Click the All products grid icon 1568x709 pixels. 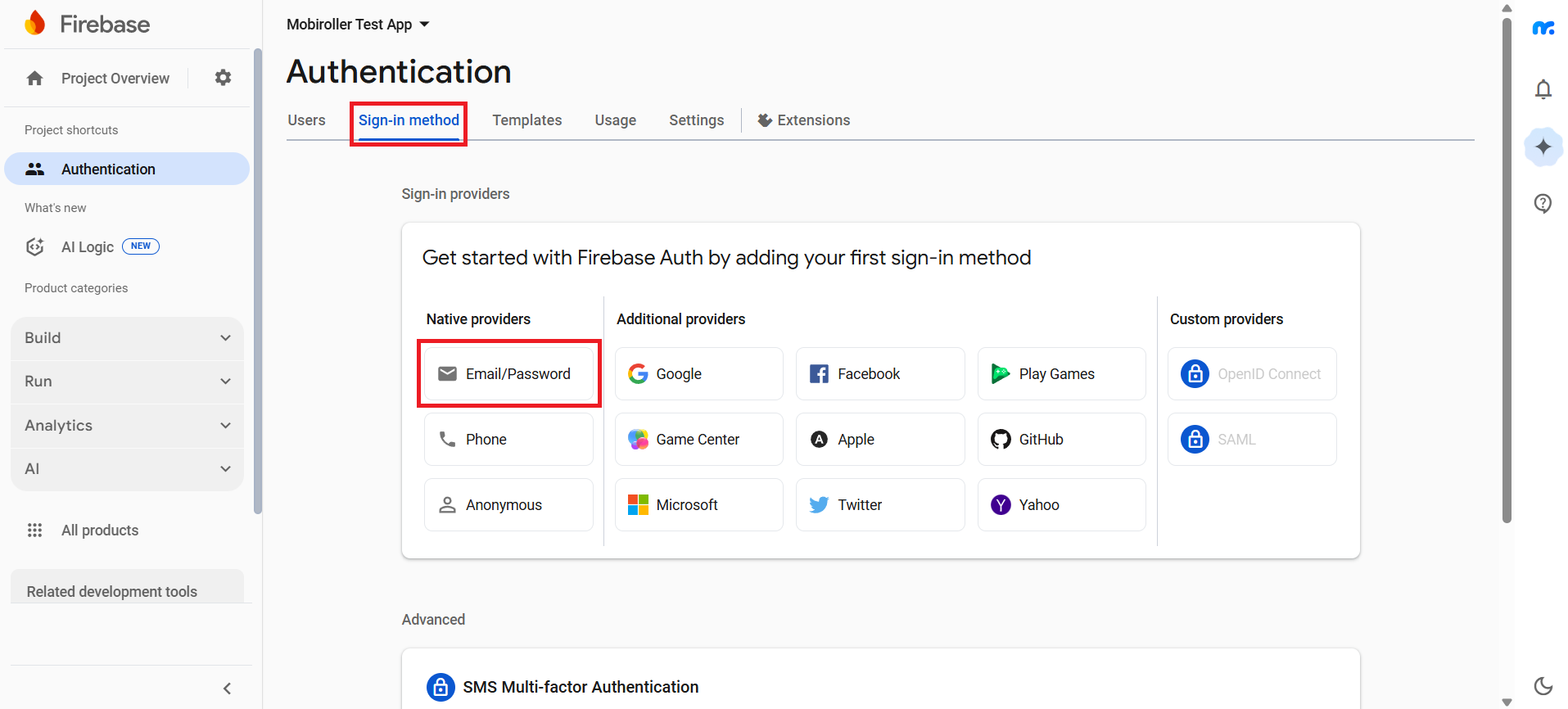click(x=34, y=530)
